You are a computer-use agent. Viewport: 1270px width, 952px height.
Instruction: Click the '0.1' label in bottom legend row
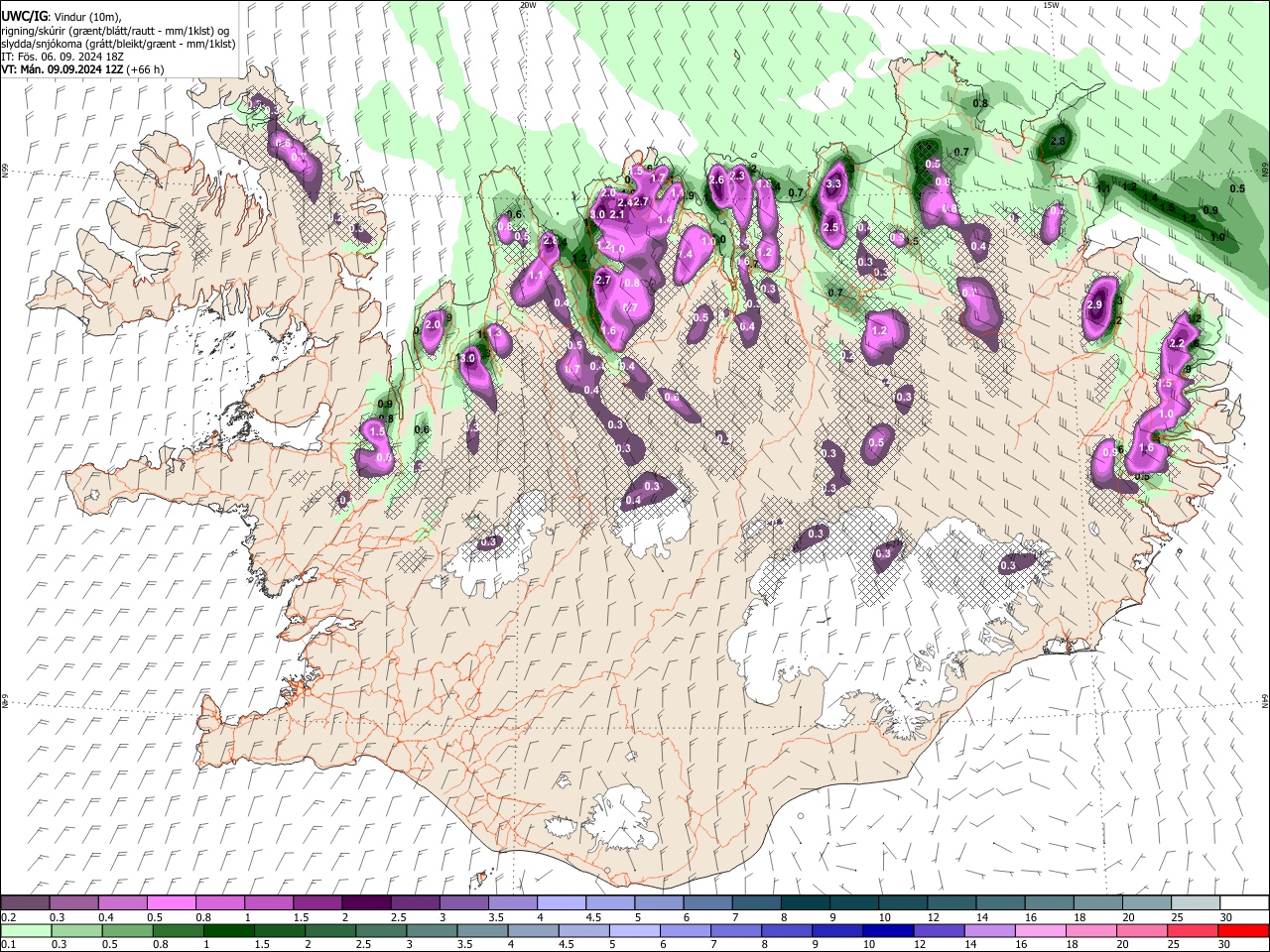coord(8,944)
